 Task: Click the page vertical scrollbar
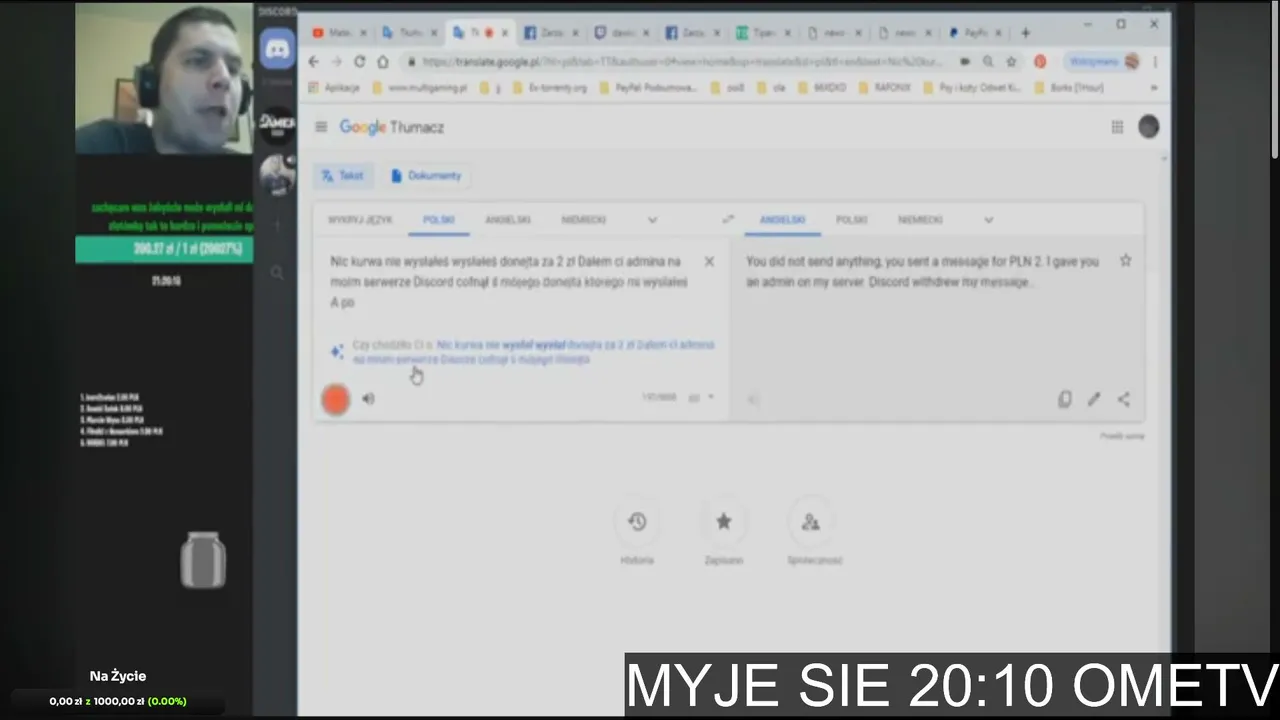click(1274, 80)
